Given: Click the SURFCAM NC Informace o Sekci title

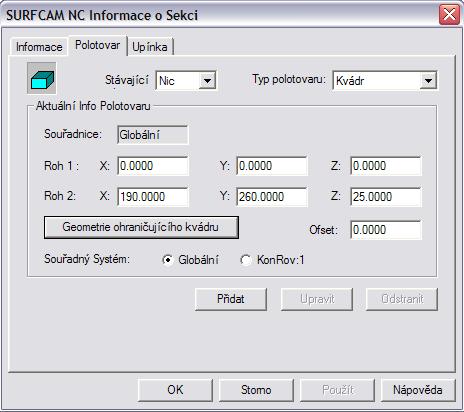Looking at the screenshot, I should (102, 15).
